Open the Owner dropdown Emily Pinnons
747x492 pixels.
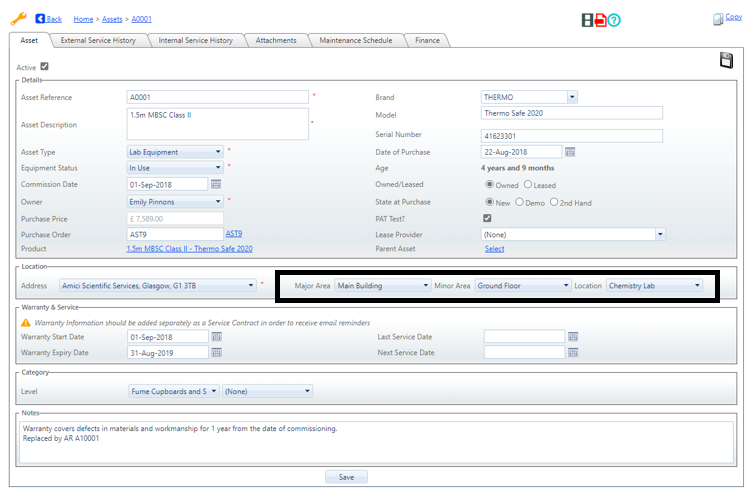click(x=175, y=202)
